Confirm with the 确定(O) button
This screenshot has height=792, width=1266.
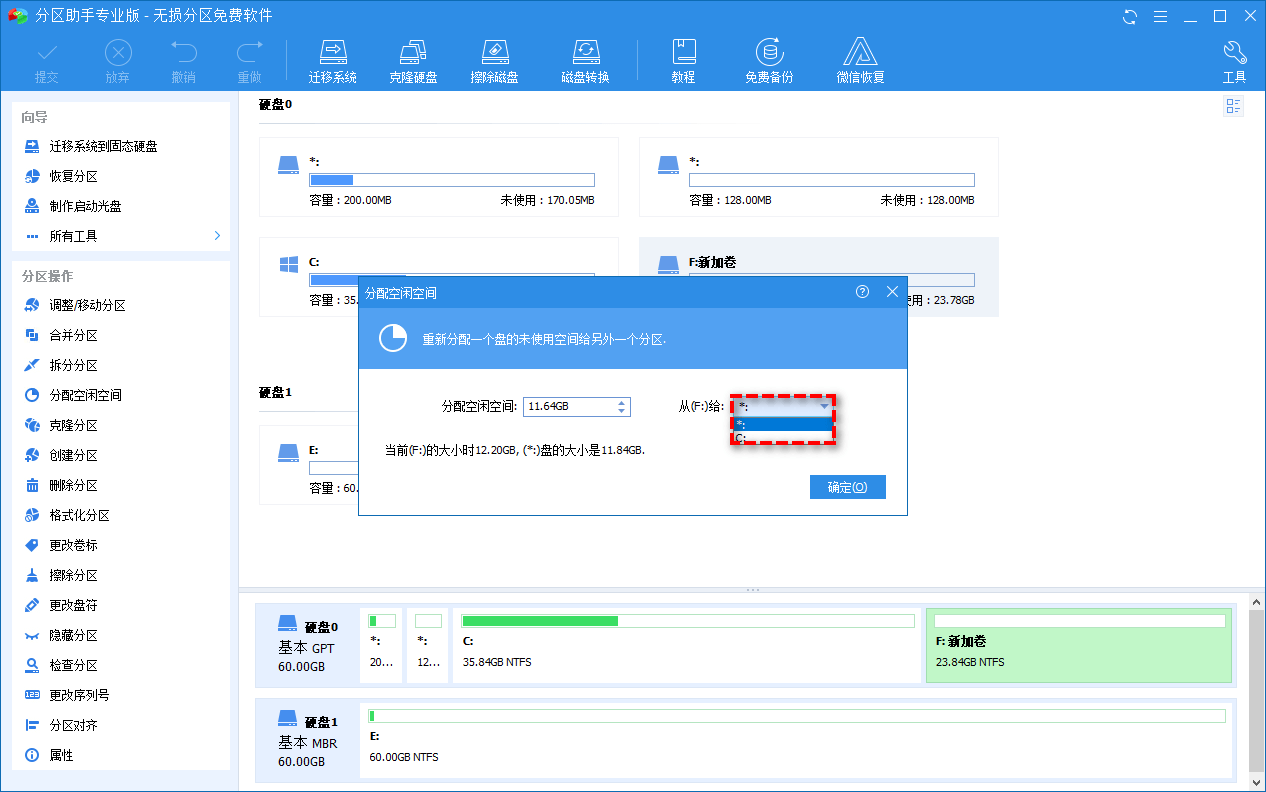coord(847,486)
